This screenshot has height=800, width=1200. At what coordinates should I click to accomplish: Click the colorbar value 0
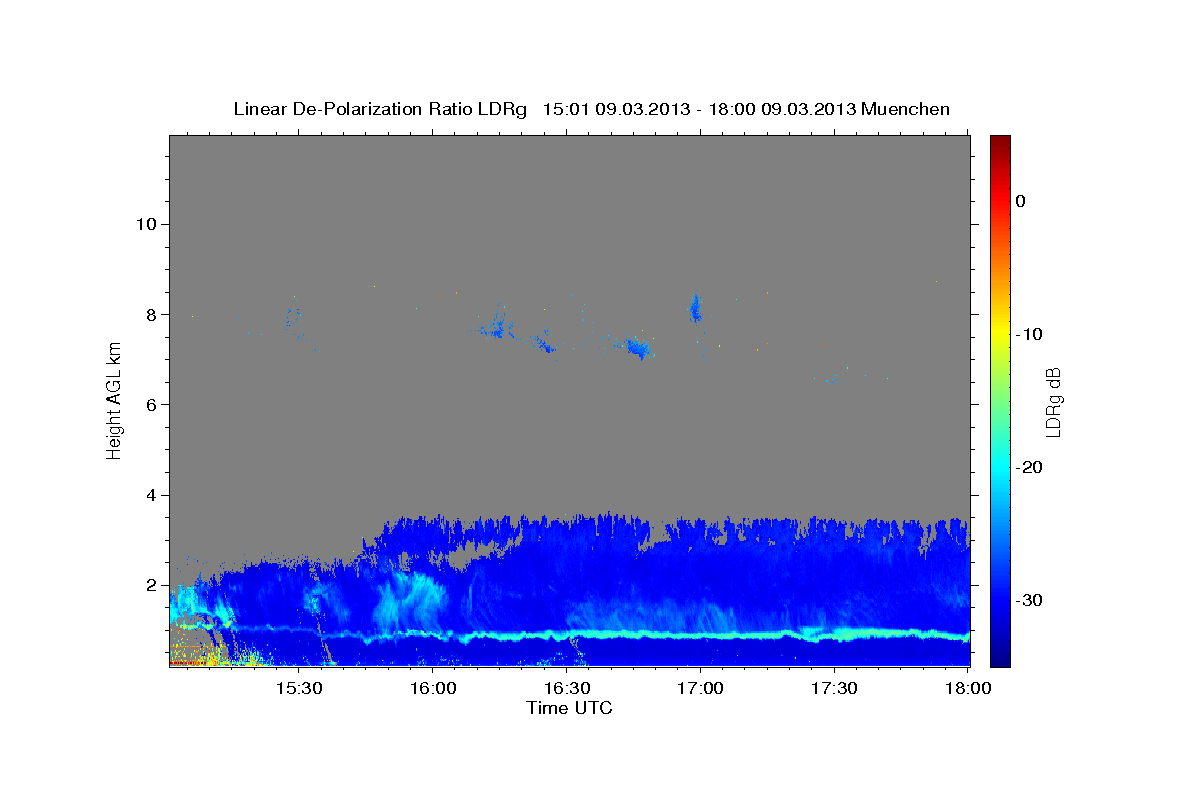click(x=1020, y=201)
